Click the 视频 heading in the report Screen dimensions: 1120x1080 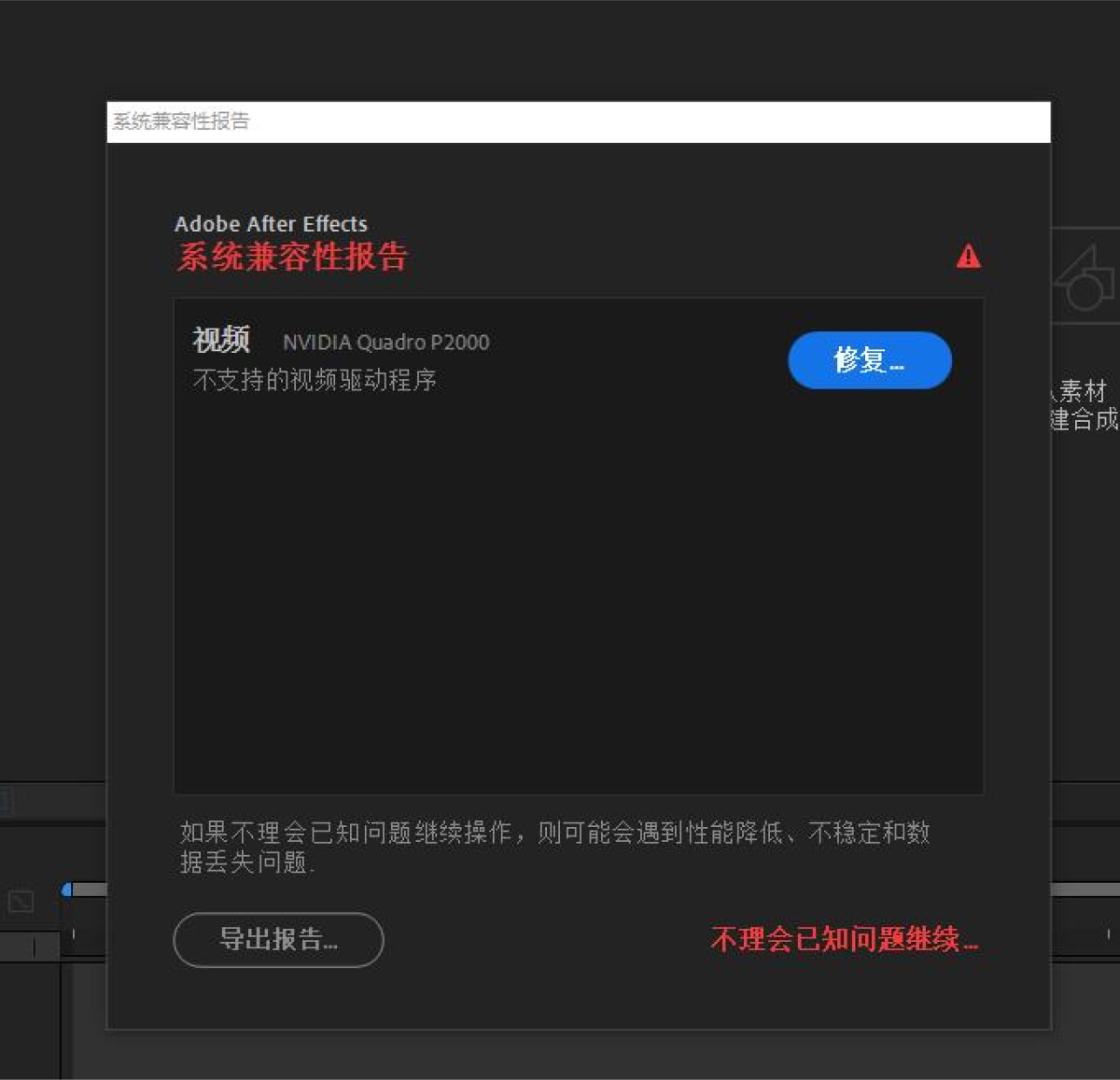tap(221, 340)
